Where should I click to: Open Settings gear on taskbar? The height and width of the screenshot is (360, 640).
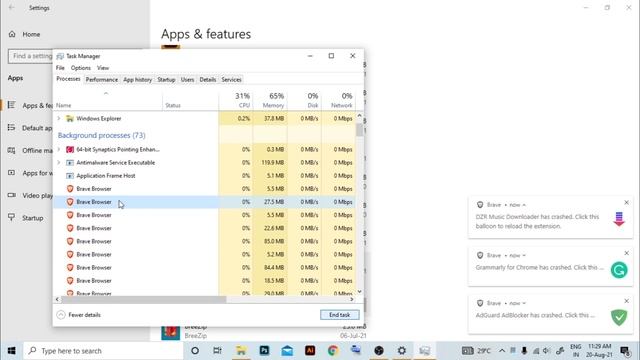pos(402,351)
